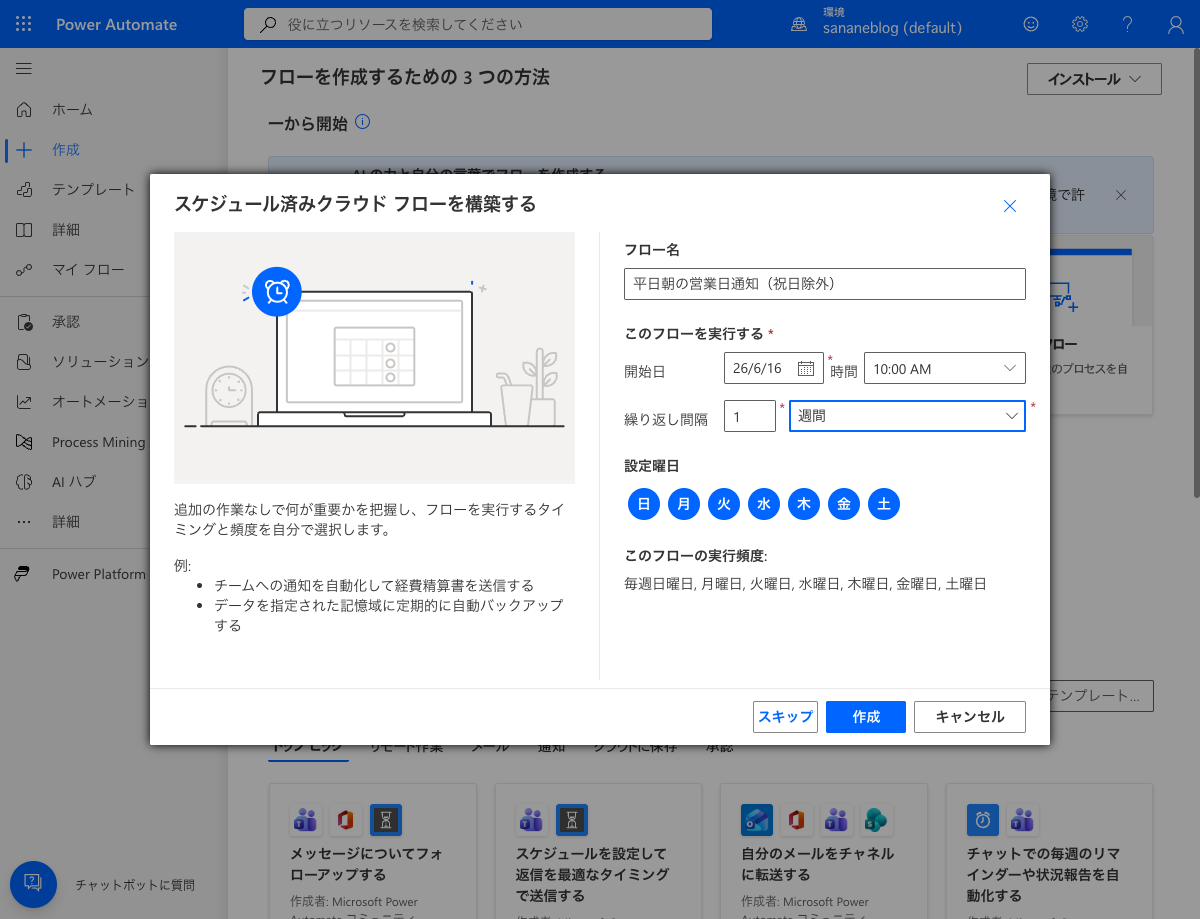The image size is (1200, 919).
Task: Open ホーム in the sidebar
Action: point(72,109)
